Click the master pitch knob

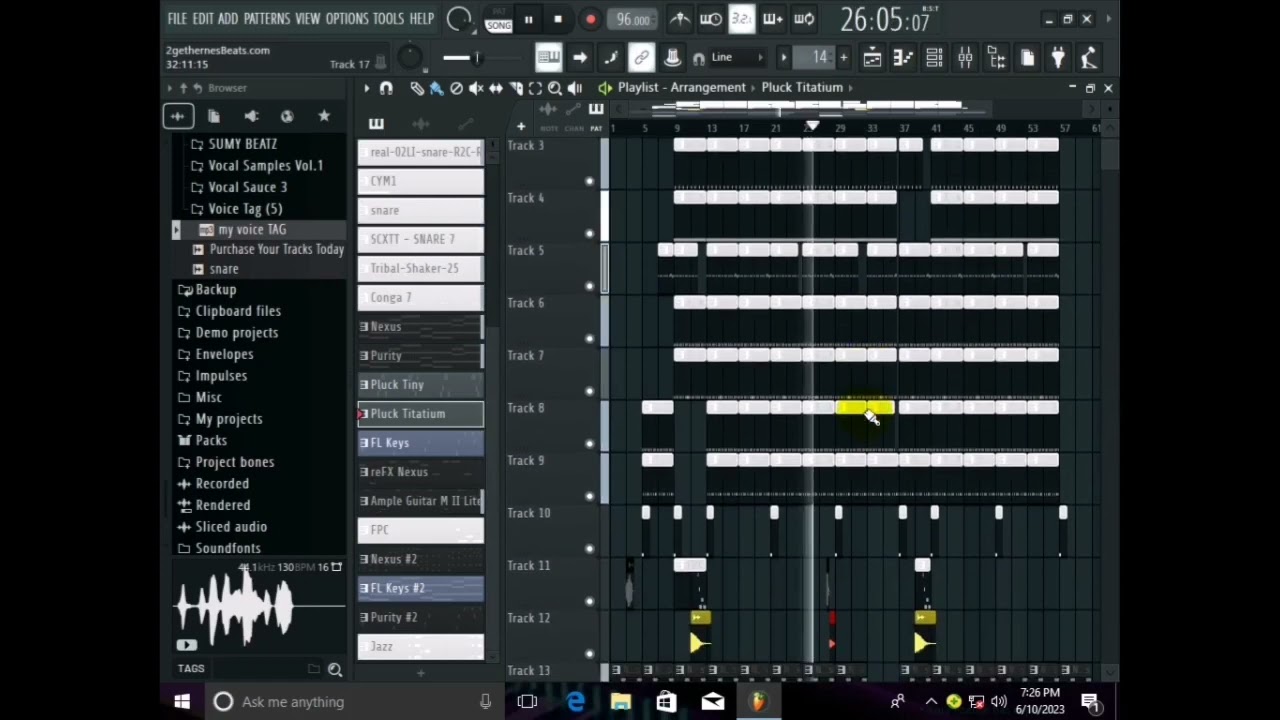[409, 57]
